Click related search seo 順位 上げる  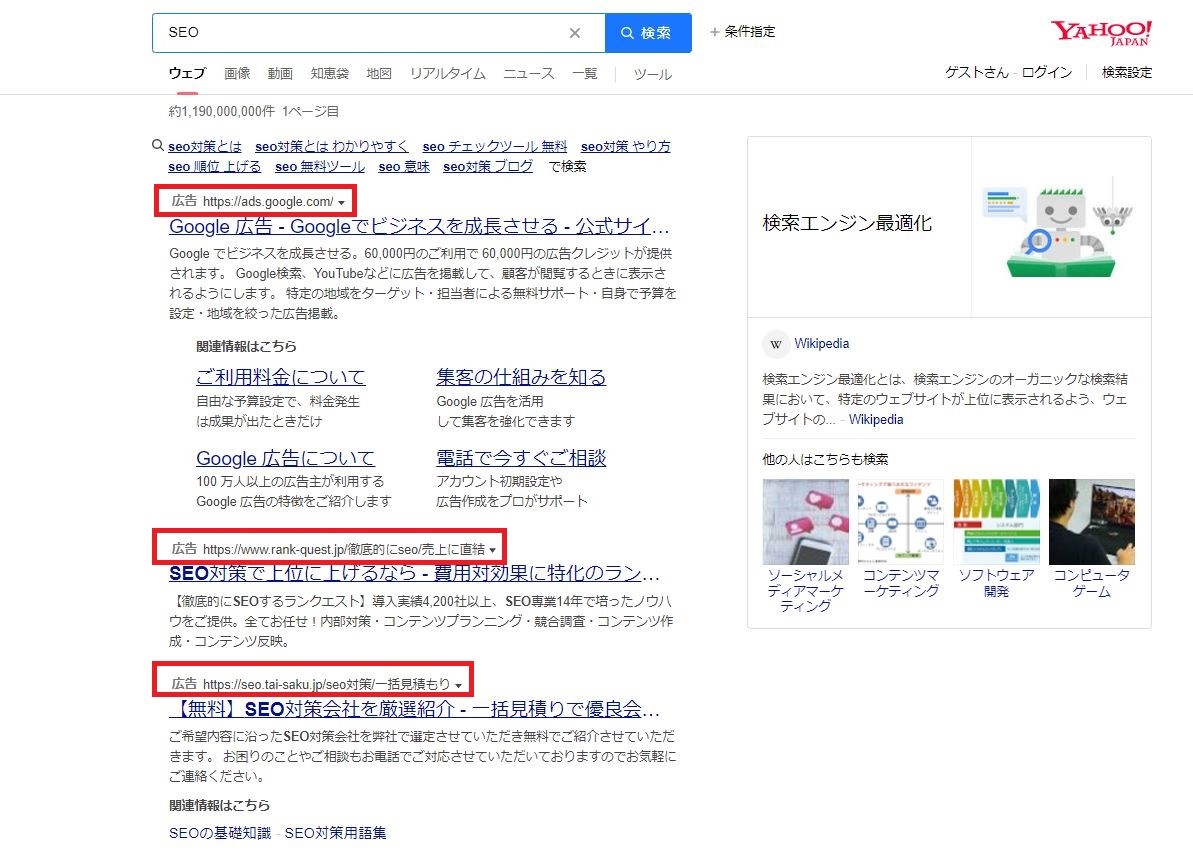click(x=215, y=167)
